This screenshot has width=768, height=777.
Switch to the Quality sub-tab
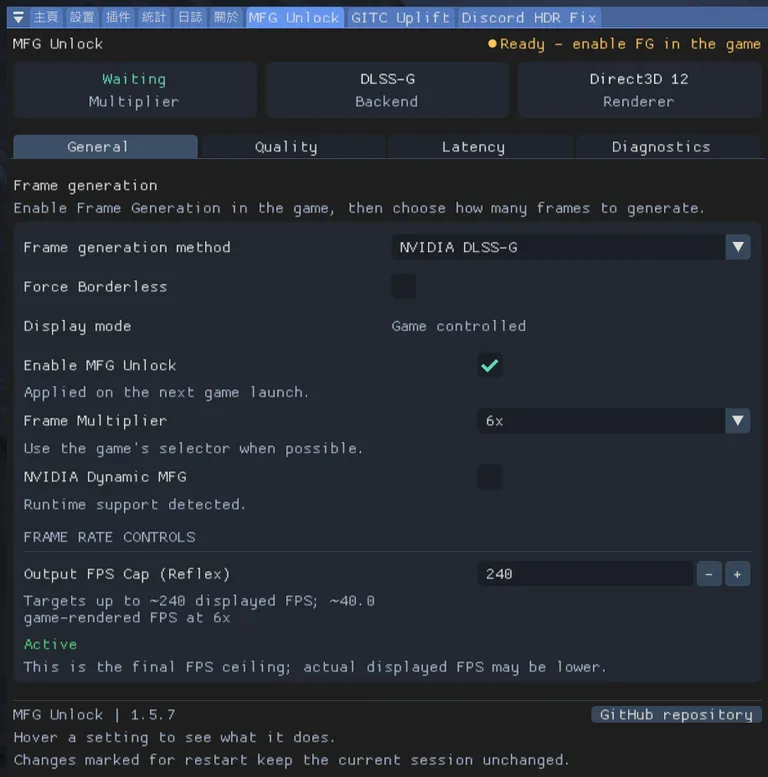point(292,147)
